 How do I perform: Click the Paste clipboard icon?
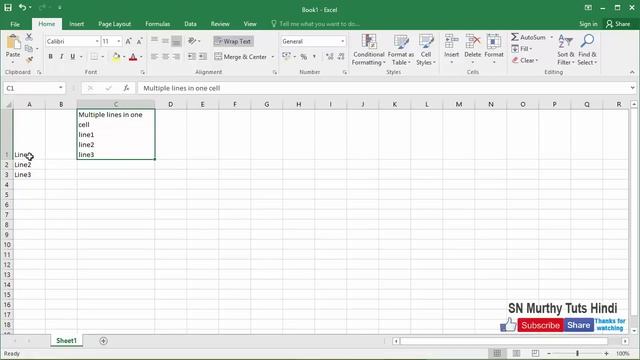click(x=13, y=42)
